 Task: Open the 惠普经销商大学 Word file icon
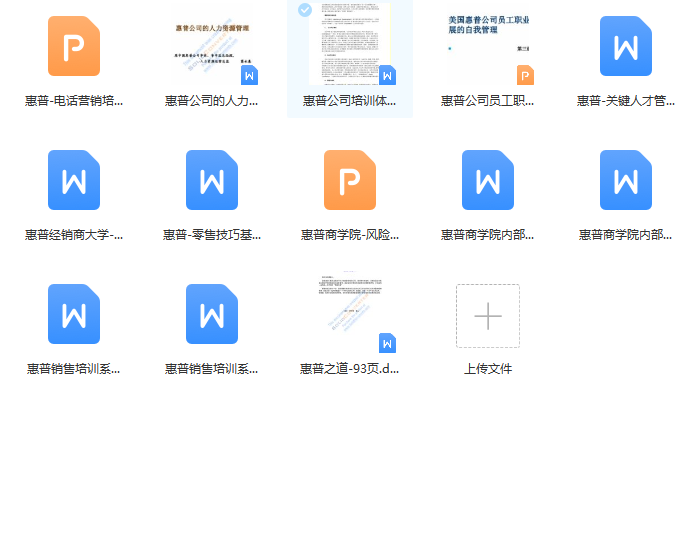coord(74,180)
